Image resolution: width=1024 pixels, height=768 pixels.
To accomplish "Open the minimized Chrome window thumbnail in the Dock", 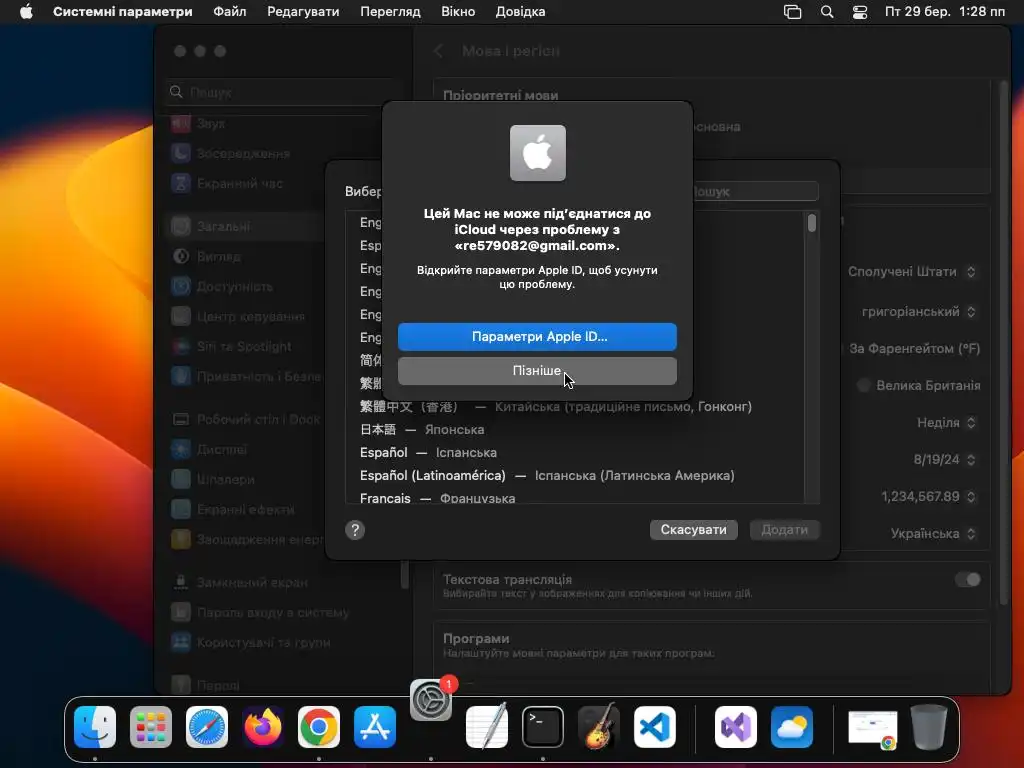I will coord(872,728).
